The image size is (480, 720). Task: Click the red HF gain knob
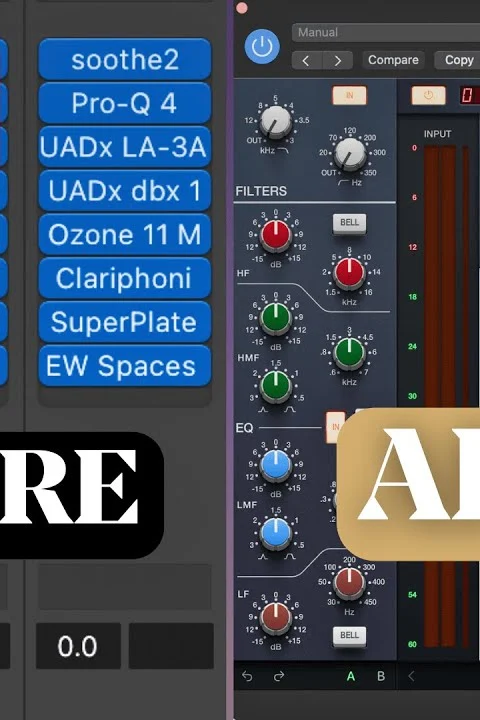click(x=276, y=234)
